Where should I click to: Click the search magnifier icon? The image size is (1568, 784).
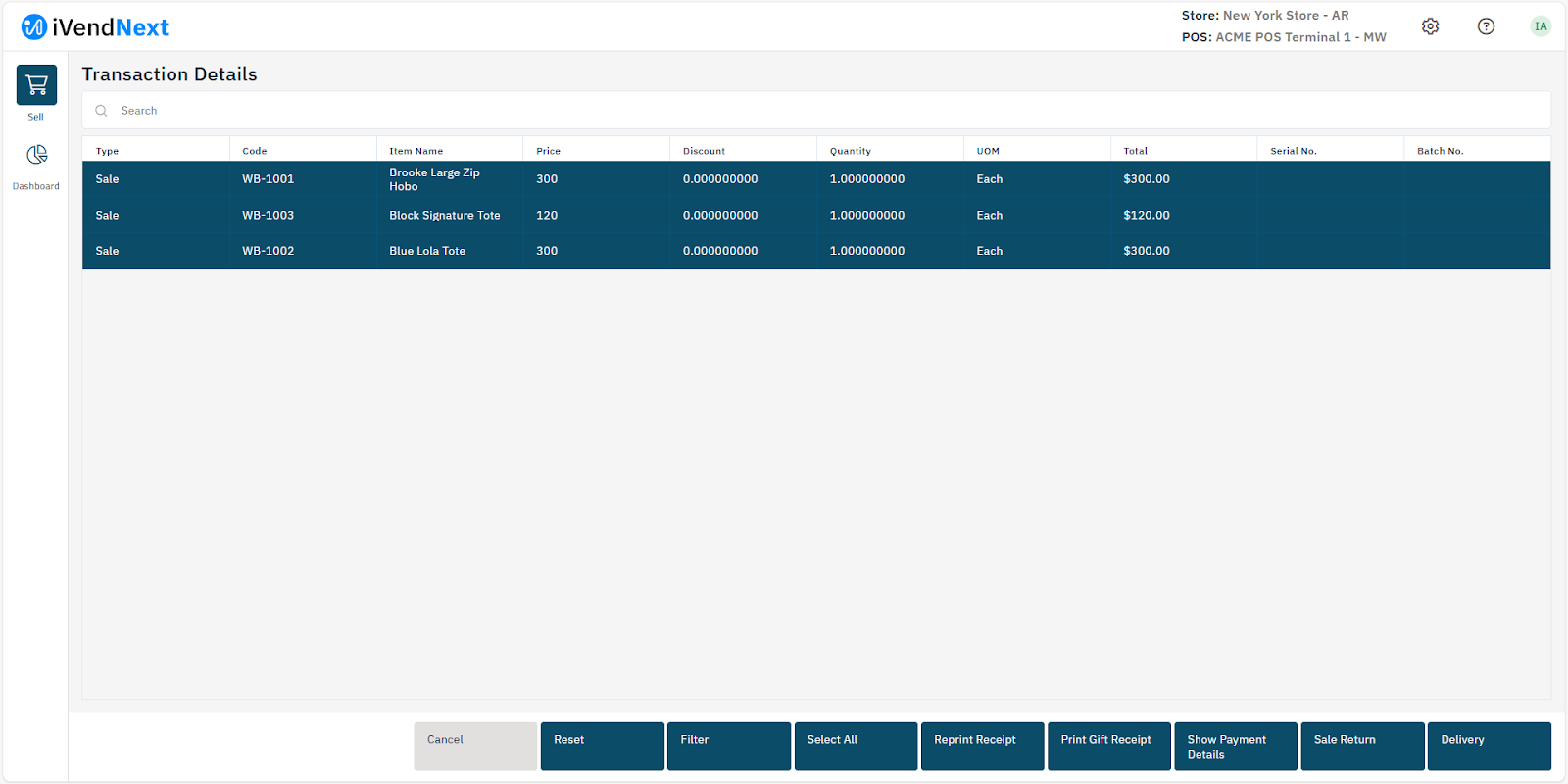[x=101, y=111]
